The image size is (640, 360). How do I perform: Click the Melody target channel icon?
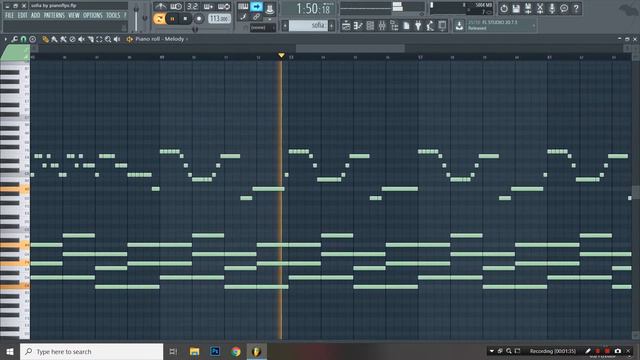click(x=129, y=39)
